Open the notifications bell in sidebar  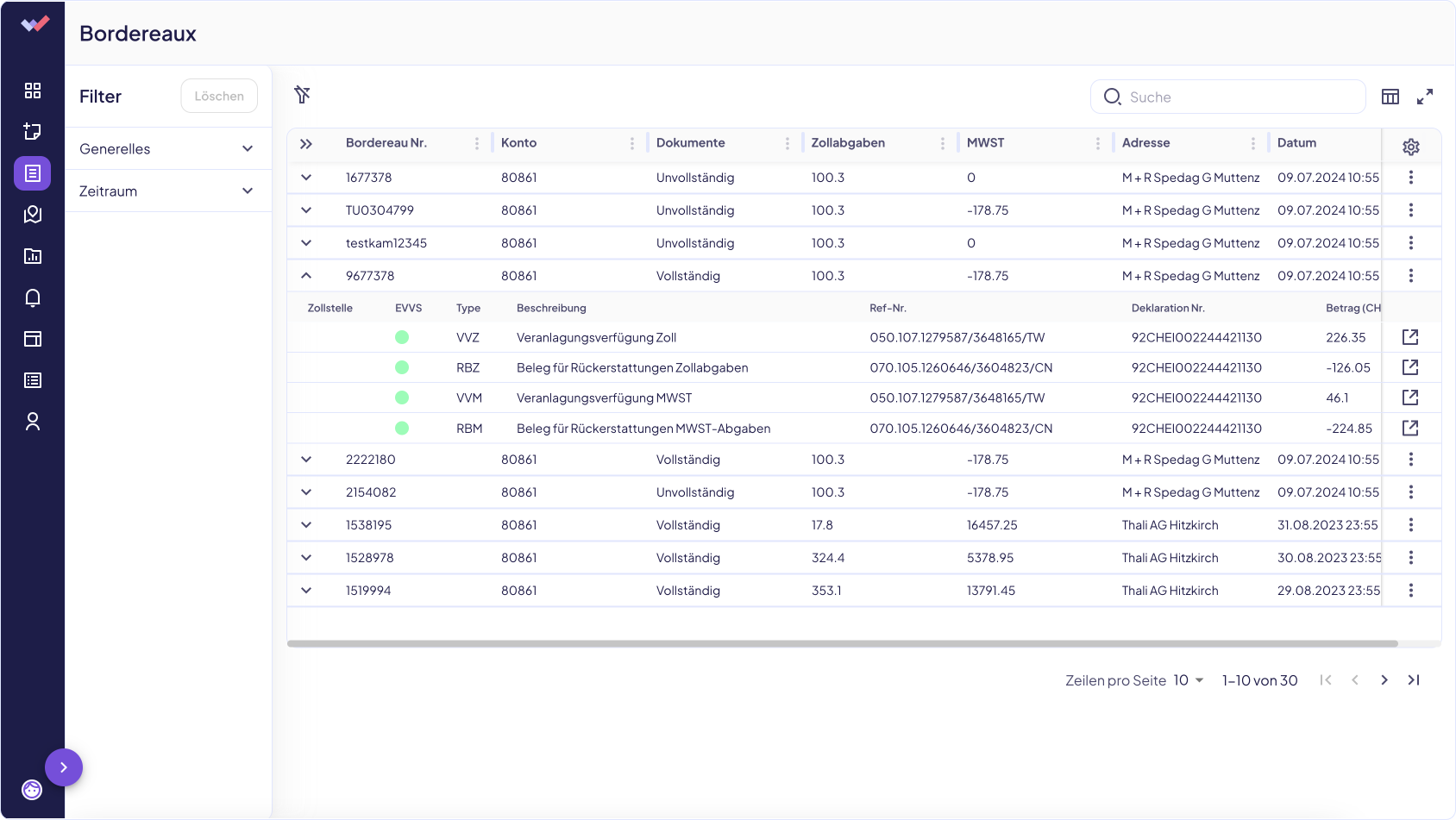pyautogui.click(x=33, y=297)
